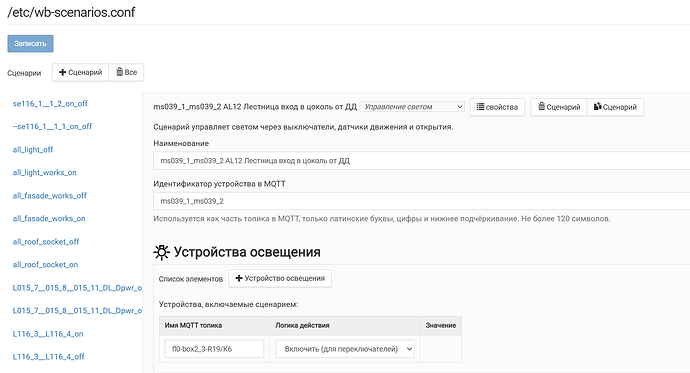This screenshot has width=690, height=373.
Task: Select the all_light_works_on scenario
Action: (44, 173)
